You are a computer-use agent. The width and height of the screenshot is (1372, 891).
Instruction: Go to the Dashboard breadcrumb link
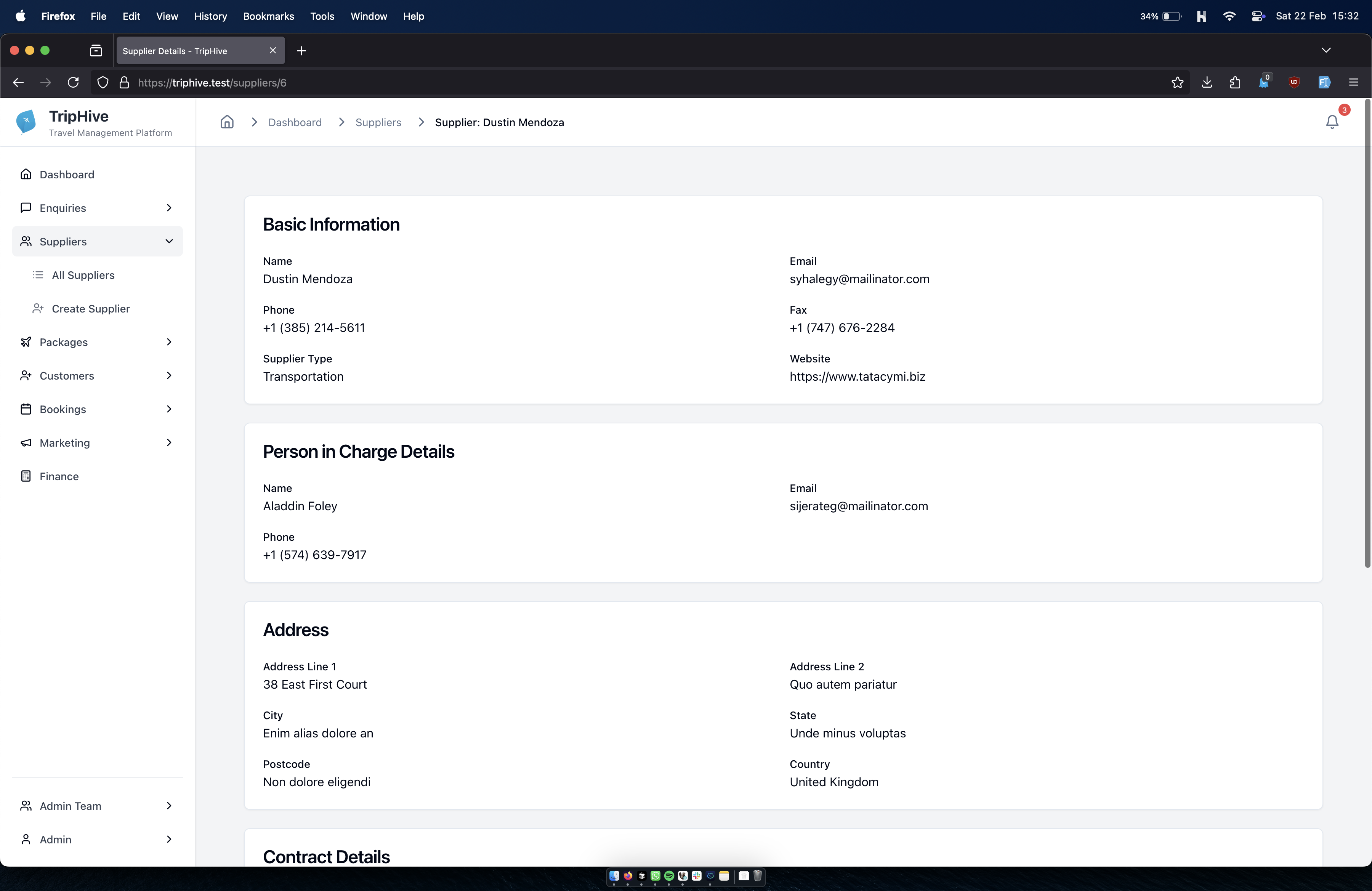click(x=295, y=122)
